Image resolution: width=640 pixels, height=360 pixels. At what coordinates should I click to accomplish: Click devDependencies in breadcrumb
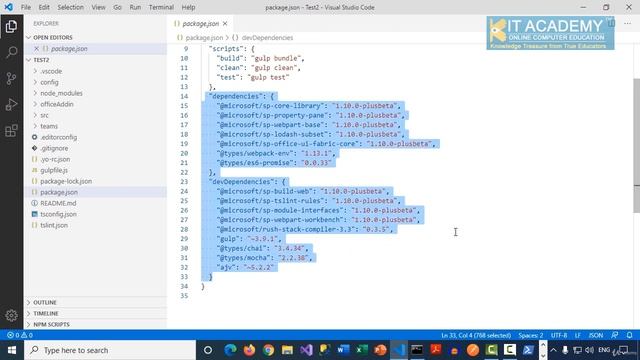267,38
